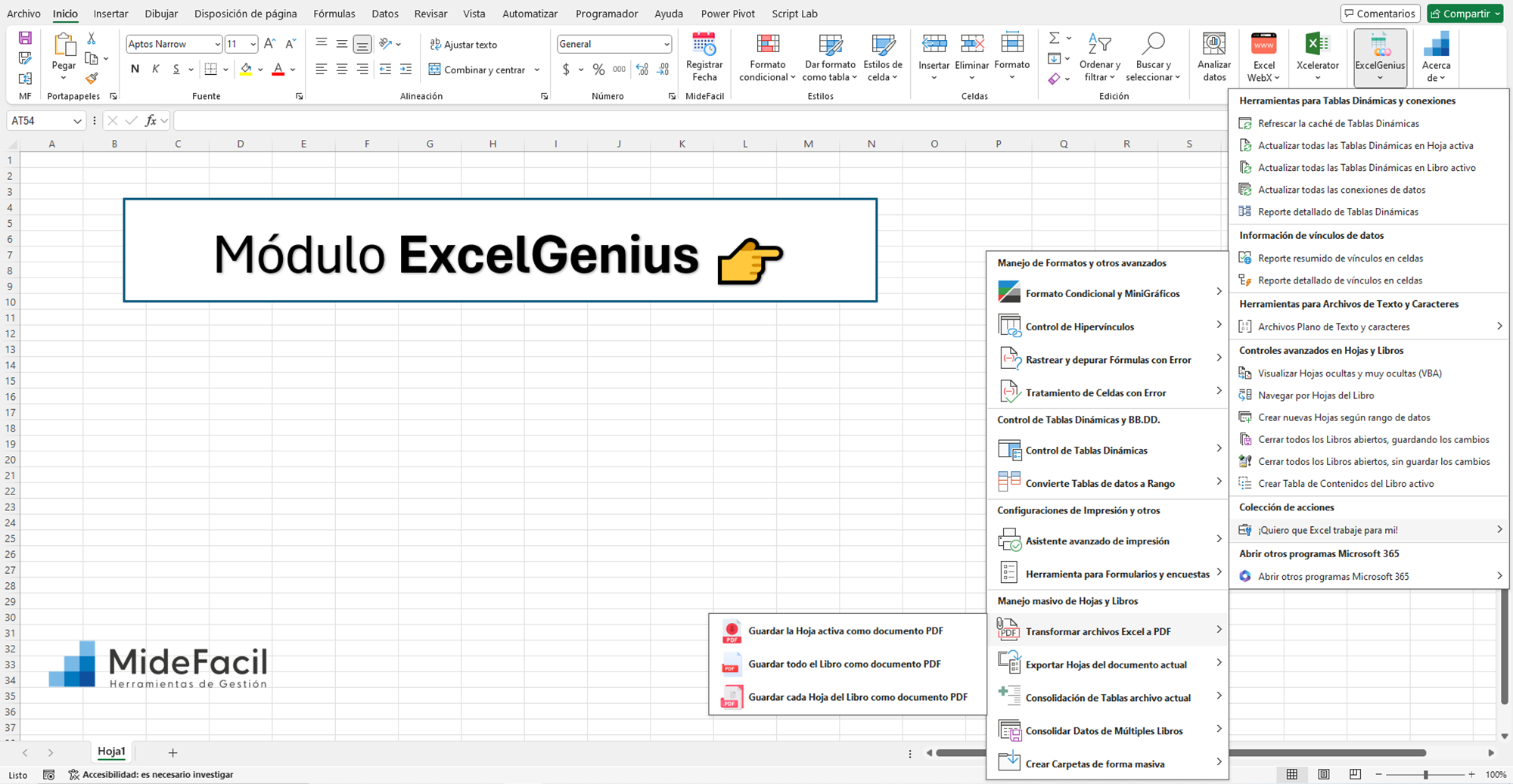Open the Datos ribbon tab
The height and width of the screenshot is (784, 1513).
[x=385, y=14]
